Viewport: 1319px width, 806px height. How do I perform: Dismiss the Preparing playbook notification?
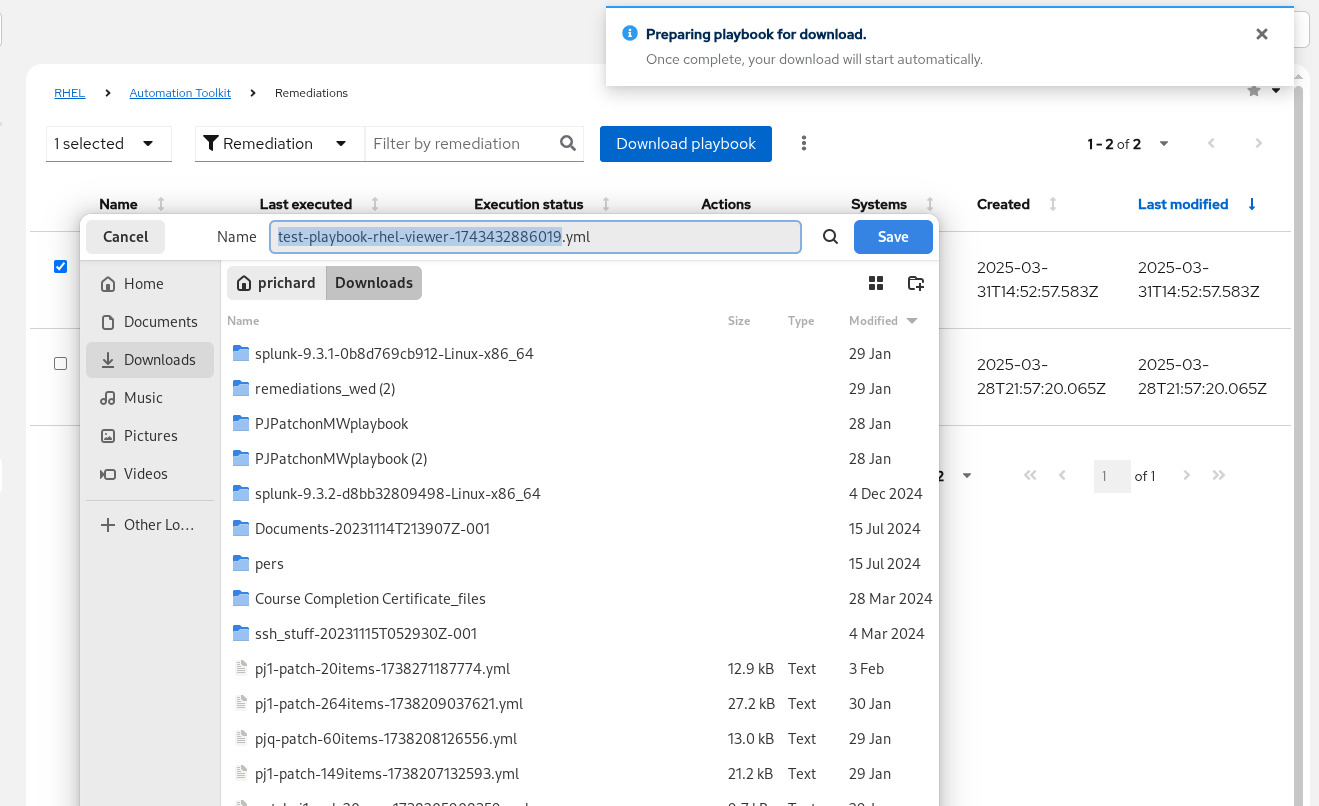tap(1261, 34)
